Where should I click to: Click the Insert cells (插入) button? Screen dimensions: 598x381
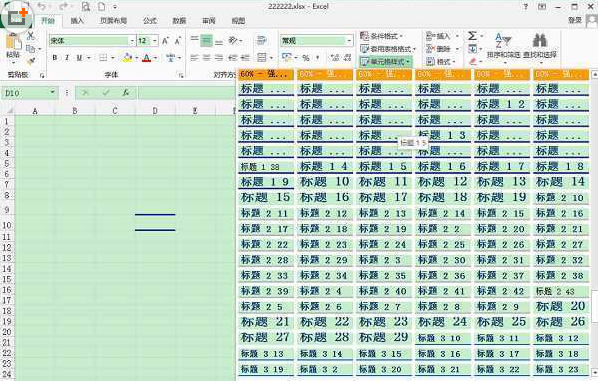441,36
